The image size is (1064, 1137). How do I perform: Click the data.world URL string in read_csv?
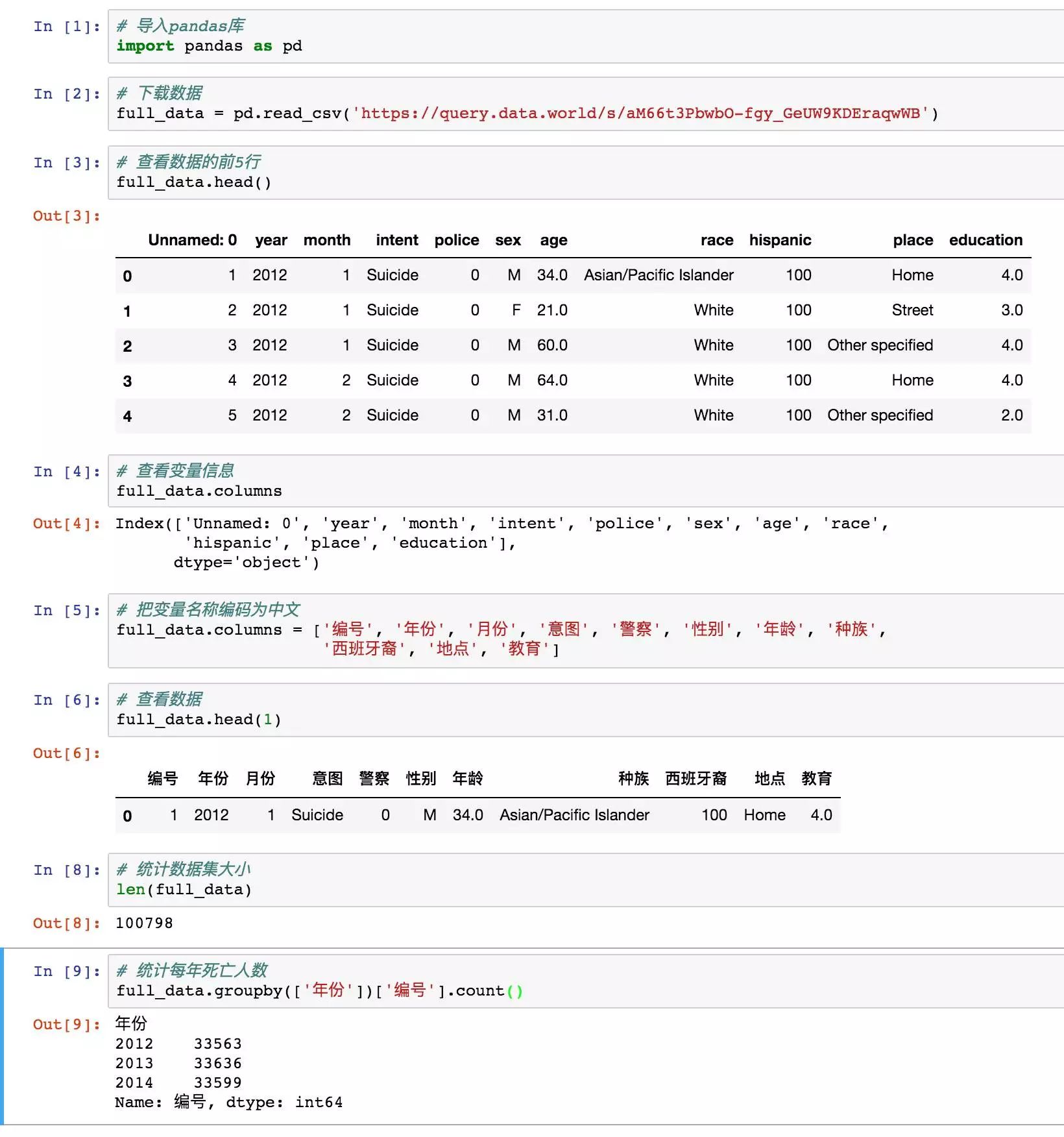(640, 114)
